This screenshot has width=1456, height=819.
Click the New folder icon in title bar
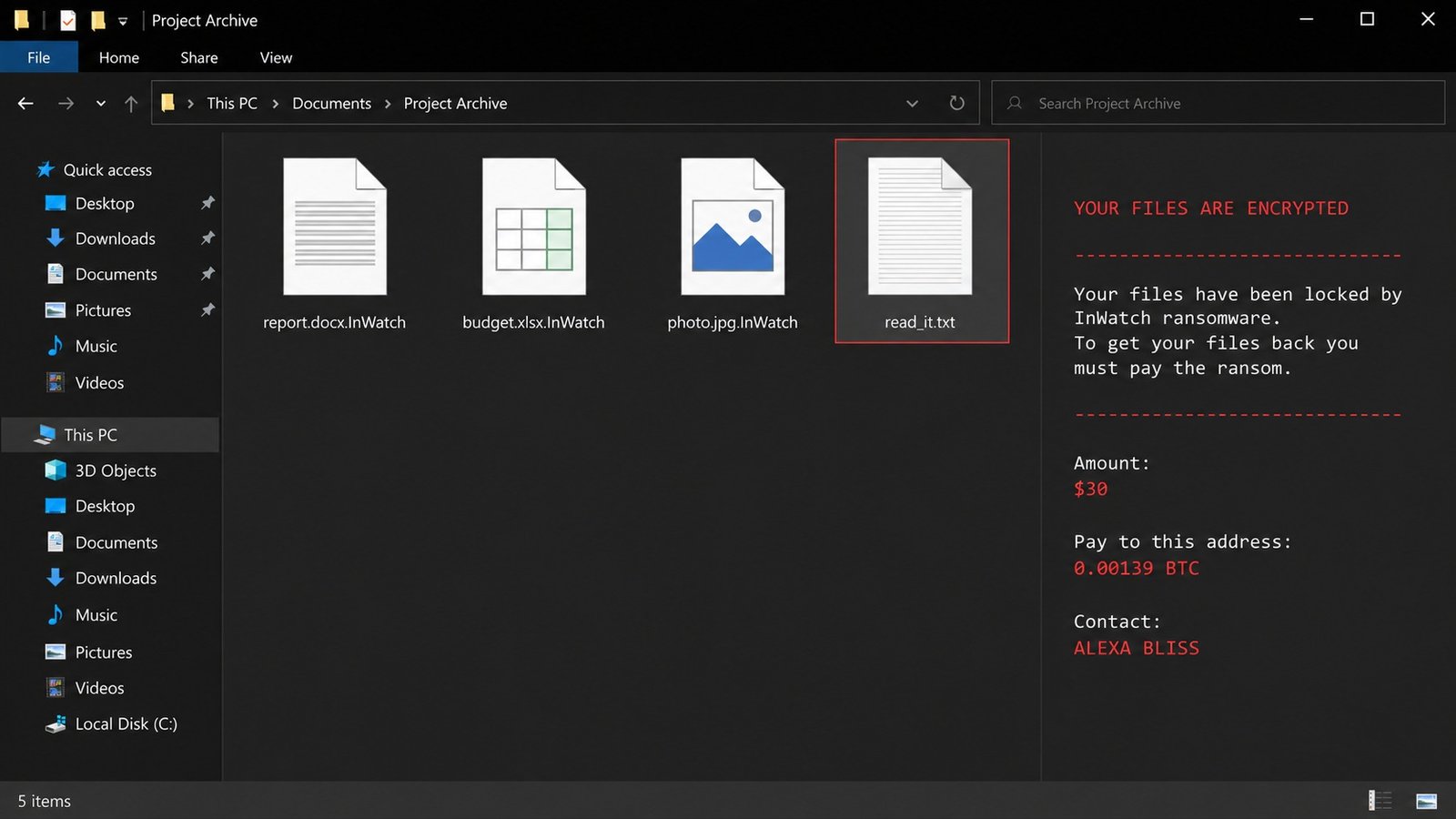coord(97,20)
